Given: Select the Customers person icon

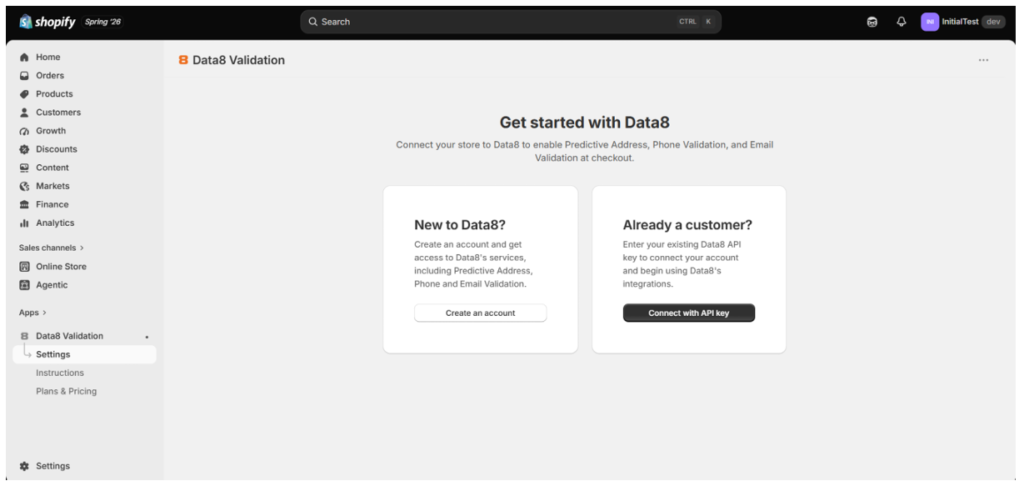Looking at the screenshot, I should coord(24,112).
